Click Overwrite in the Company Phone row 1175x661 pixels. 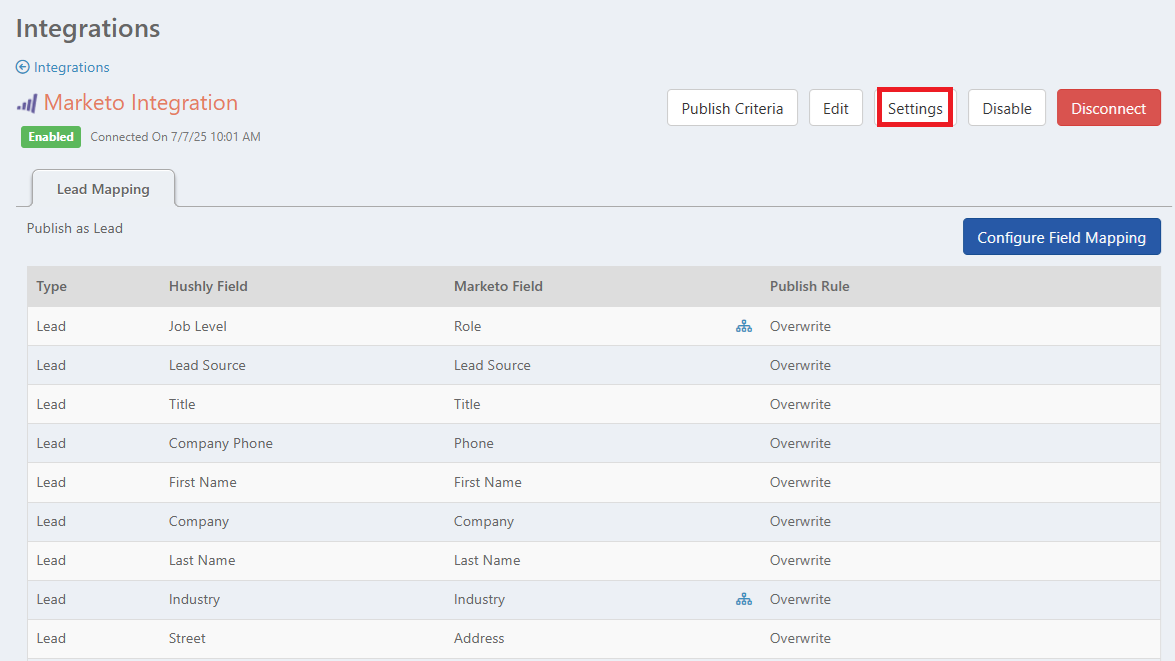pyautogui.click(x=800, y=443)
